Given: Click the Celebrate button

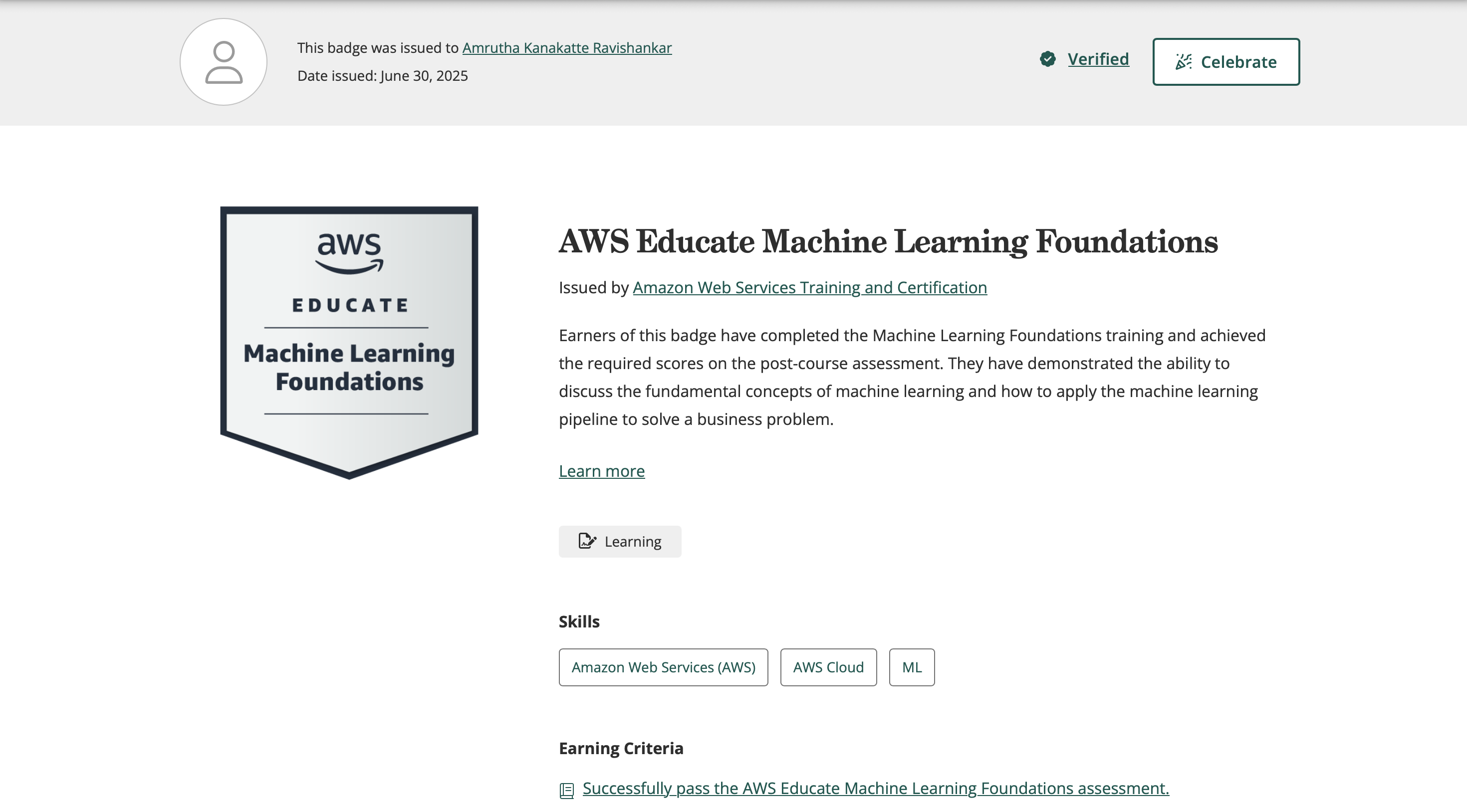Looking at the screenshot, I should (x=1226, y=62).
